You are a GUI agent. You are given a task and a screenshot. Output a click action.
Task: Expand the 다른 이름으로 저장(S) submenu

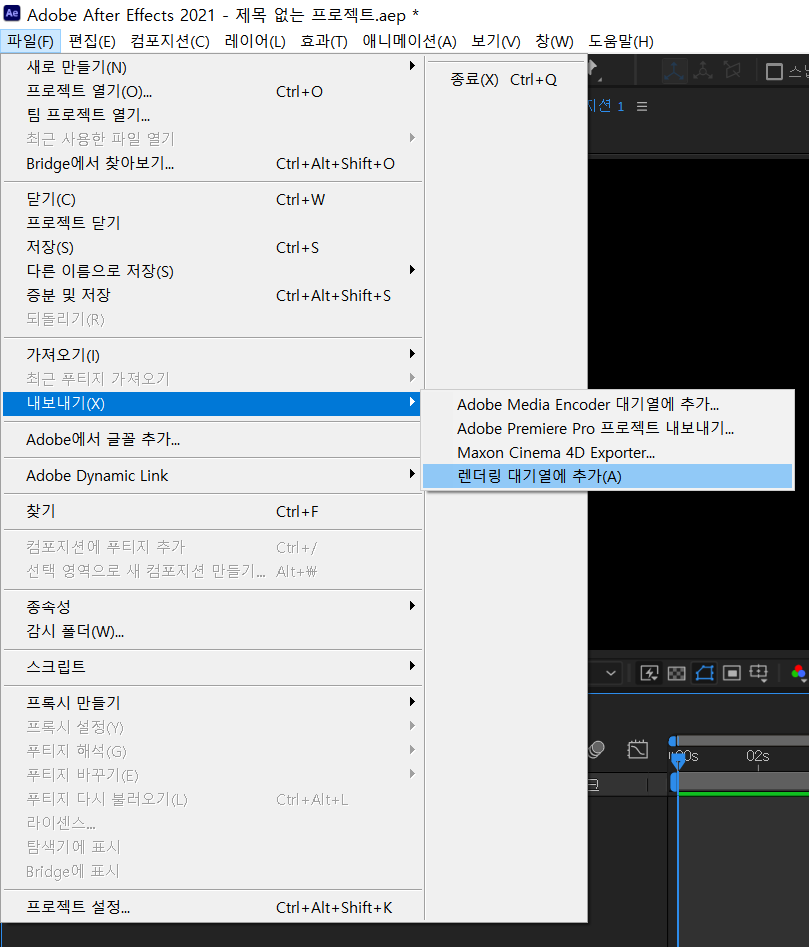point(412,270)
